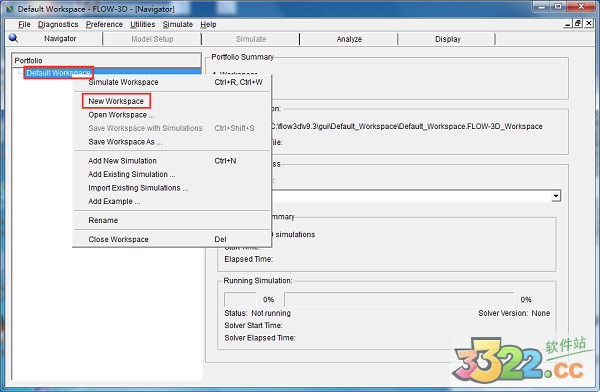Viewport: 600px width, 392px height.
Task: Click the FLOW-3D title bar app icon
Action: tap(10, 8)
